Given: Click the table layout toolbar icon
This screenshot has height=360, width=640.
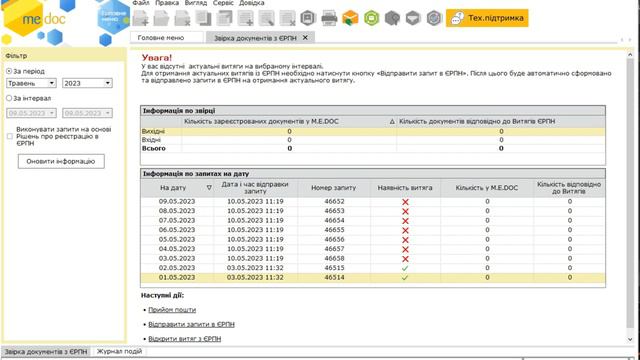Looking at the screenshot, I should [x=224, y=18].
